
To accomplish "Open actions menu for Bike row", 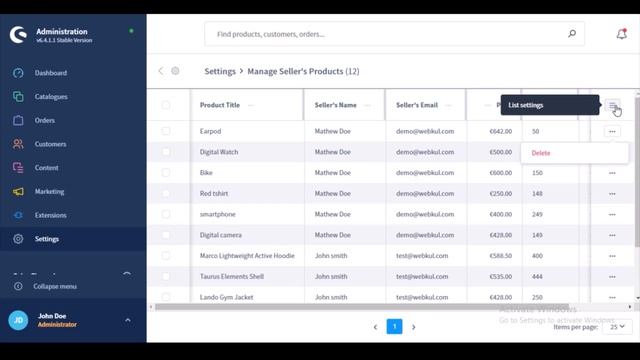I will click(612, 173).
